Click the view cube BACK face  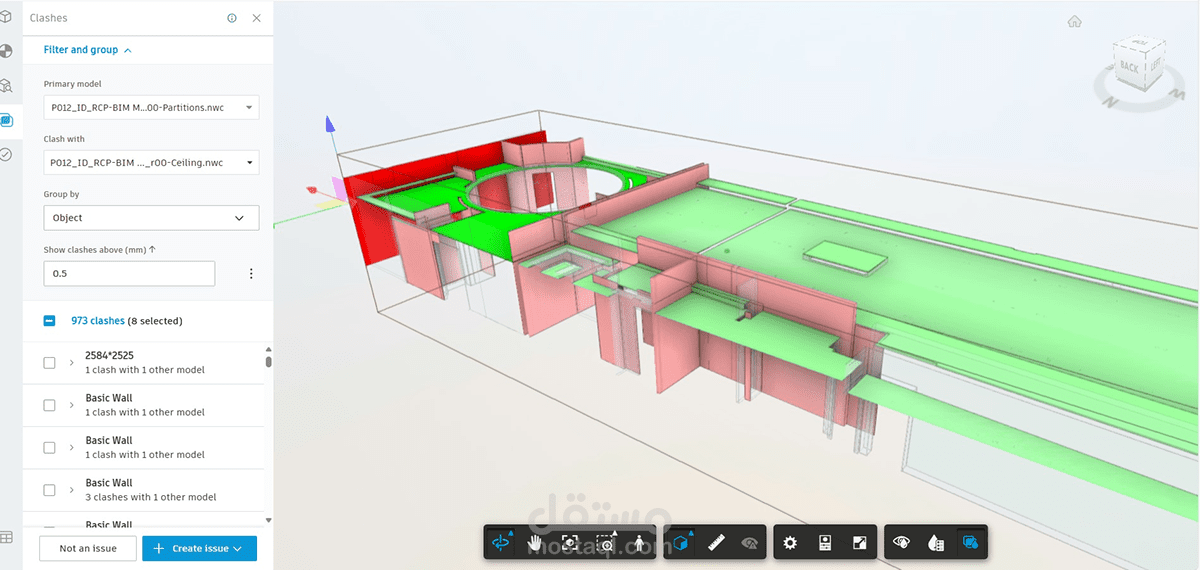click(x=1128, y=66)
